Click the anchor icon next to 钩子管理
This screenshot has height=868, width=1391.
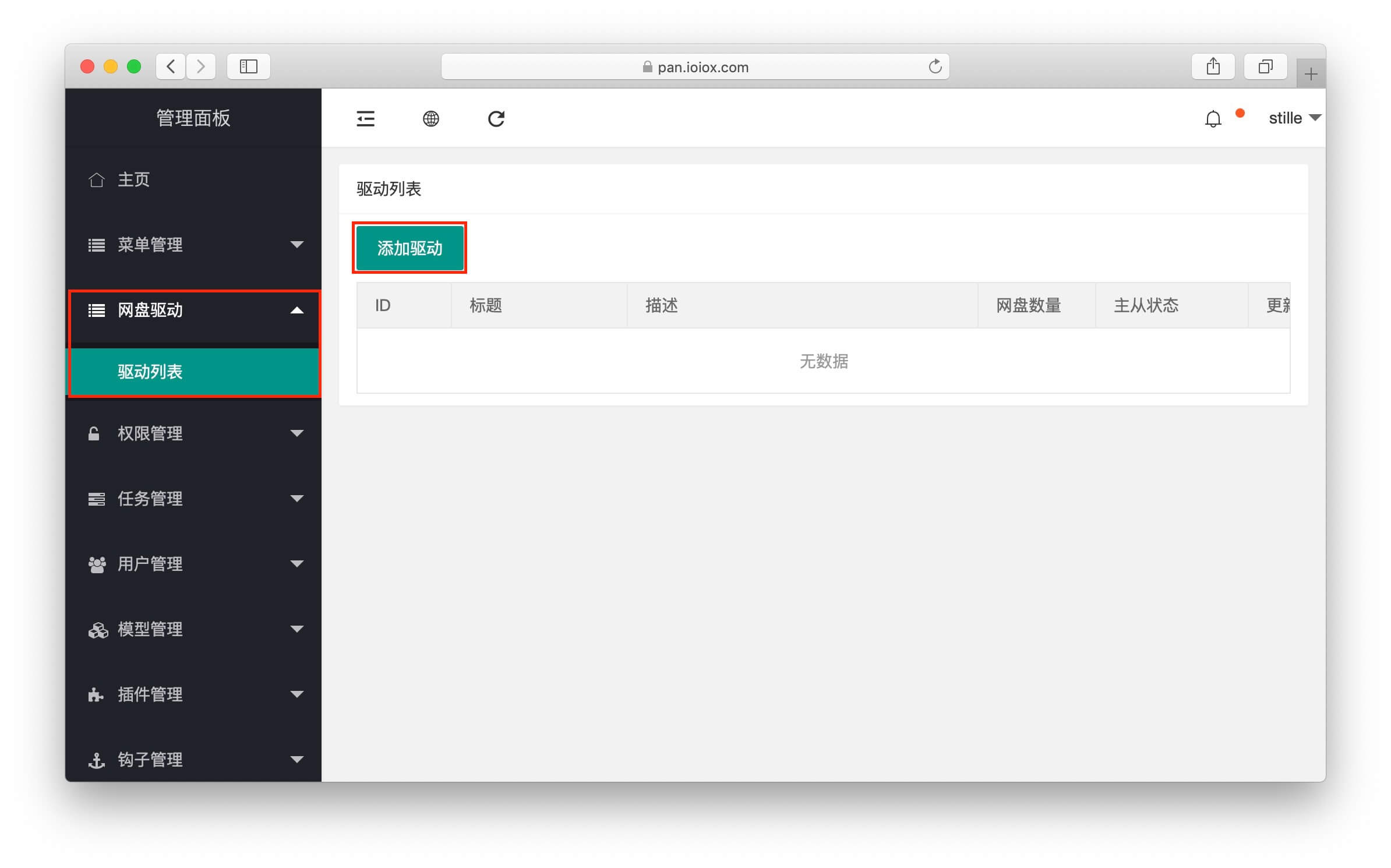pos(96,760)
